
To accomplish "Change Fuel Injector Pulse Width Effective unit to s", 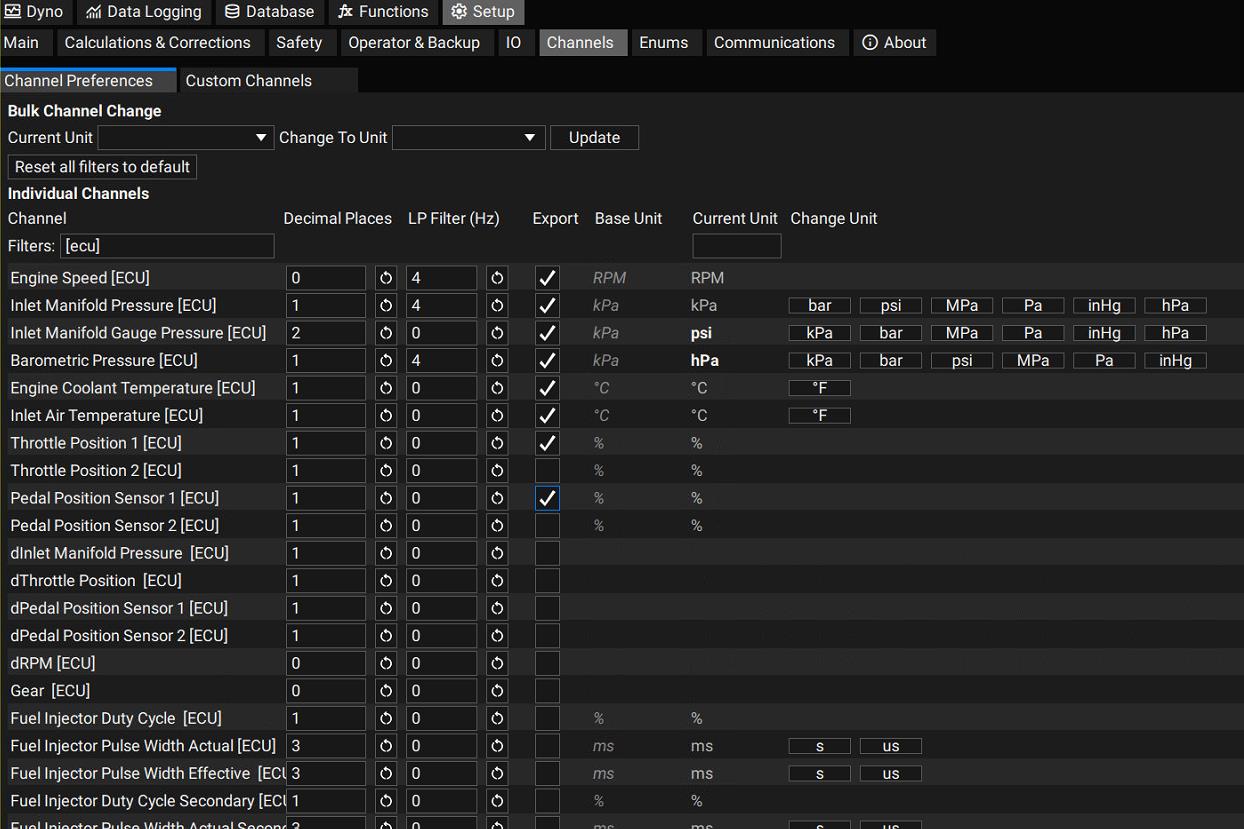I will 820,774.
